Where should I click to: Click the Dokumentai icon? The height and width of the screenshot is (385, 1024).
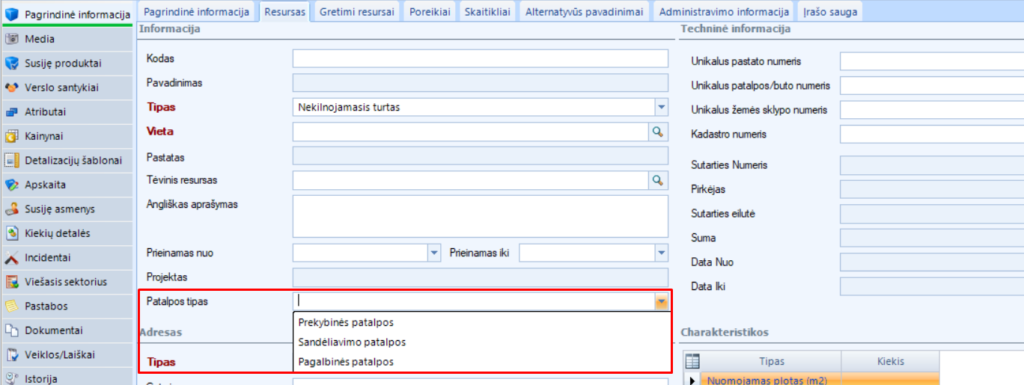11,331
